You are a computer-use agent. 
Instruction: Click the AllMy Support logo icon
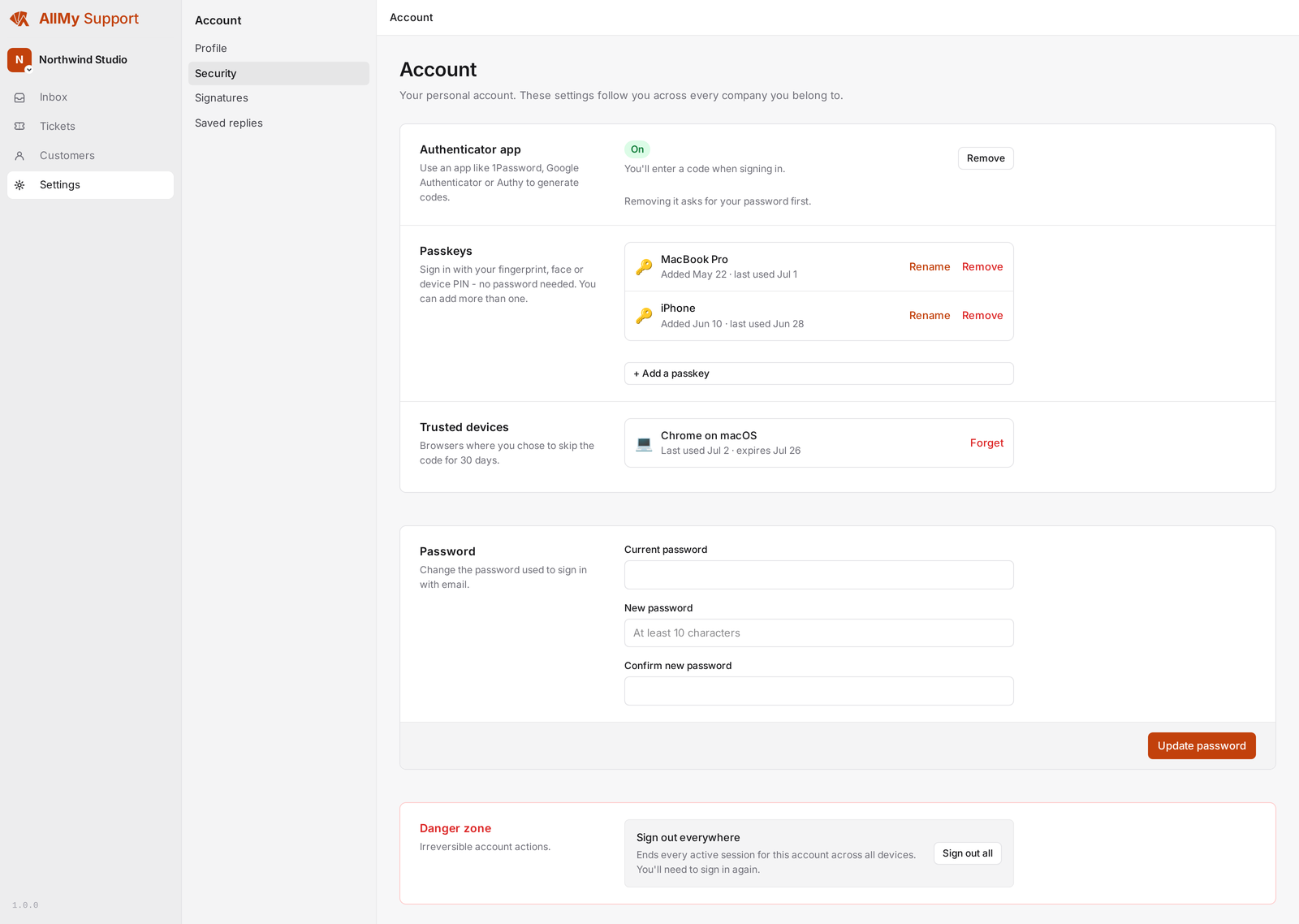pyautogui.click(x=19, y=19)
